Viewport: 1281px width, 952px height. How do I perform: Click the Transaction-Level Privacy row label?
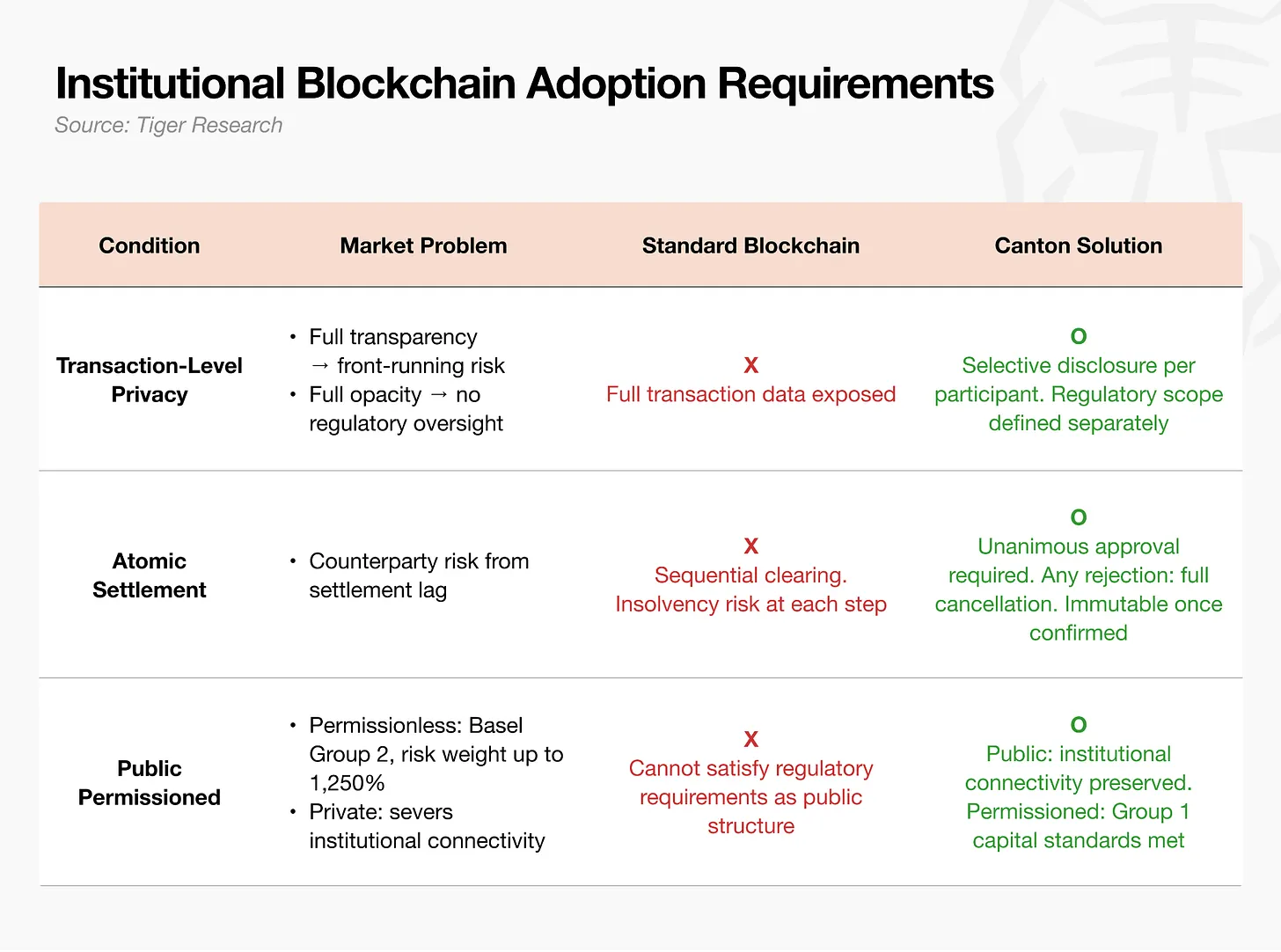(x=150, y=380)
